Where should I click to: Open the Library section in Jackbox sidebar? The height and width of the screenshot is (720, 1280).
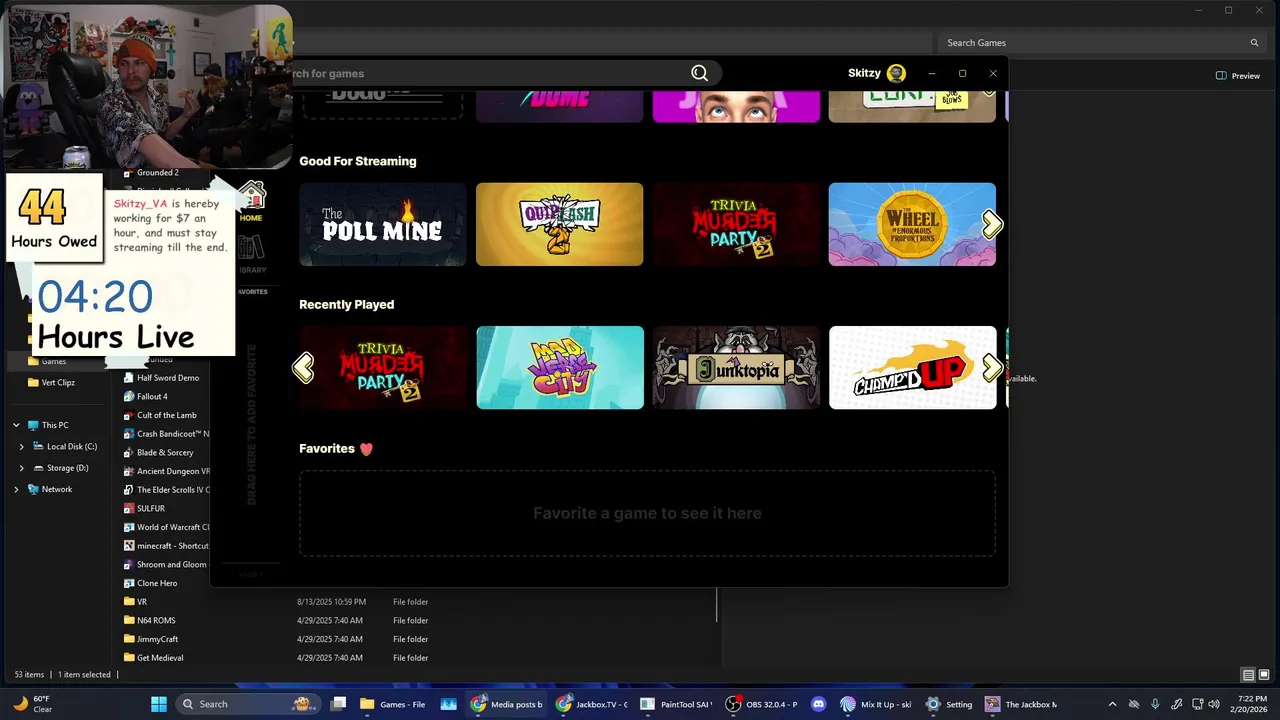click(x=252, y=254)
